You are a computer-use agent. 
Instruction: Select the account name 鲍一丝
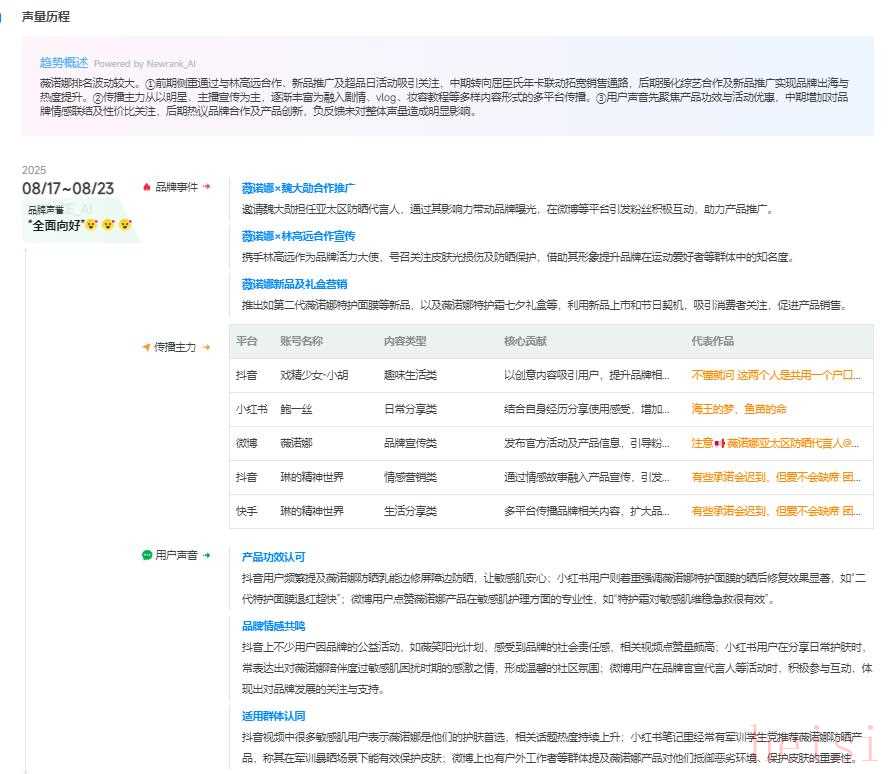[296, 409]
